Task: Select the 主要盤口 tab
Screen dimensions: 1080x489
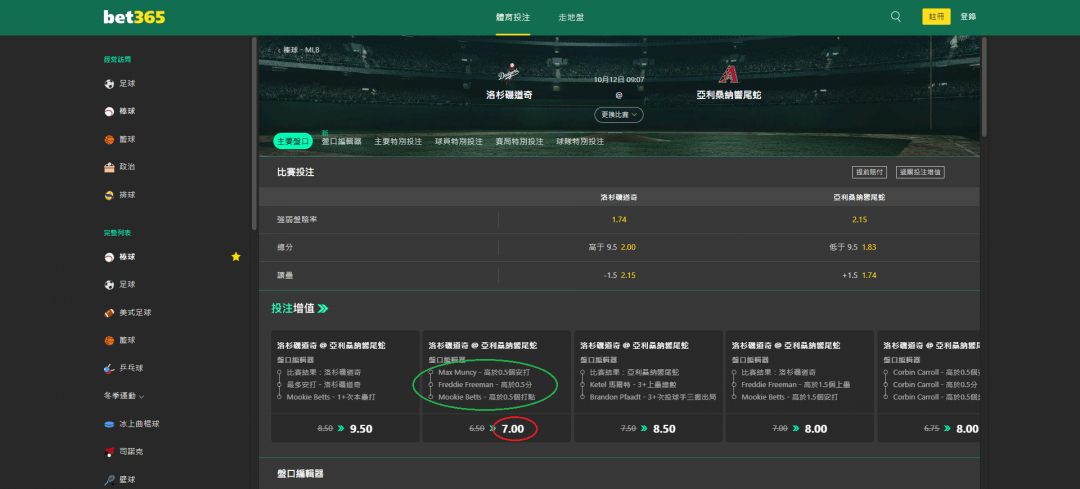Action: 292,141
